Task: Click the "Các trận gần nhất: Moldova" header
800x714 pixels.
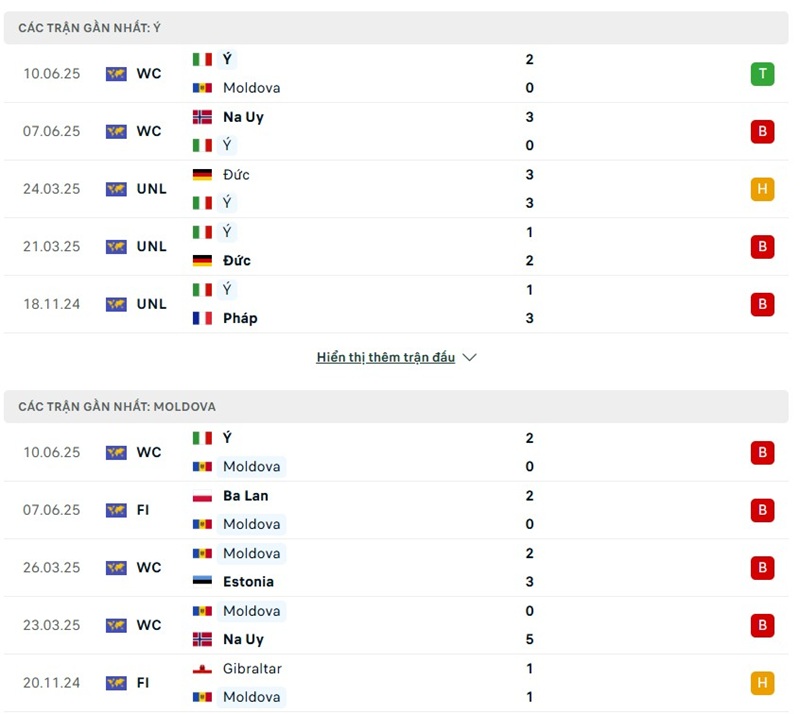Action: click(117, 407)
